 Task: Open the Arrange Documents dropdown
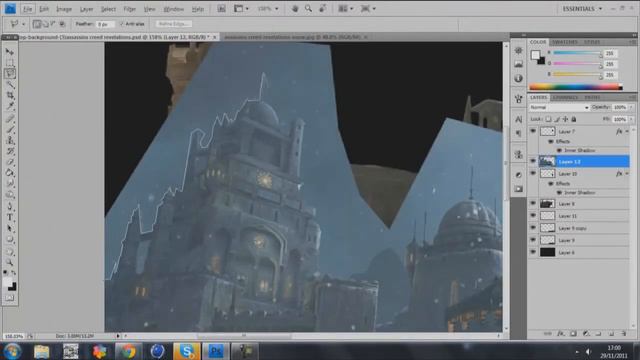point(345,9)
